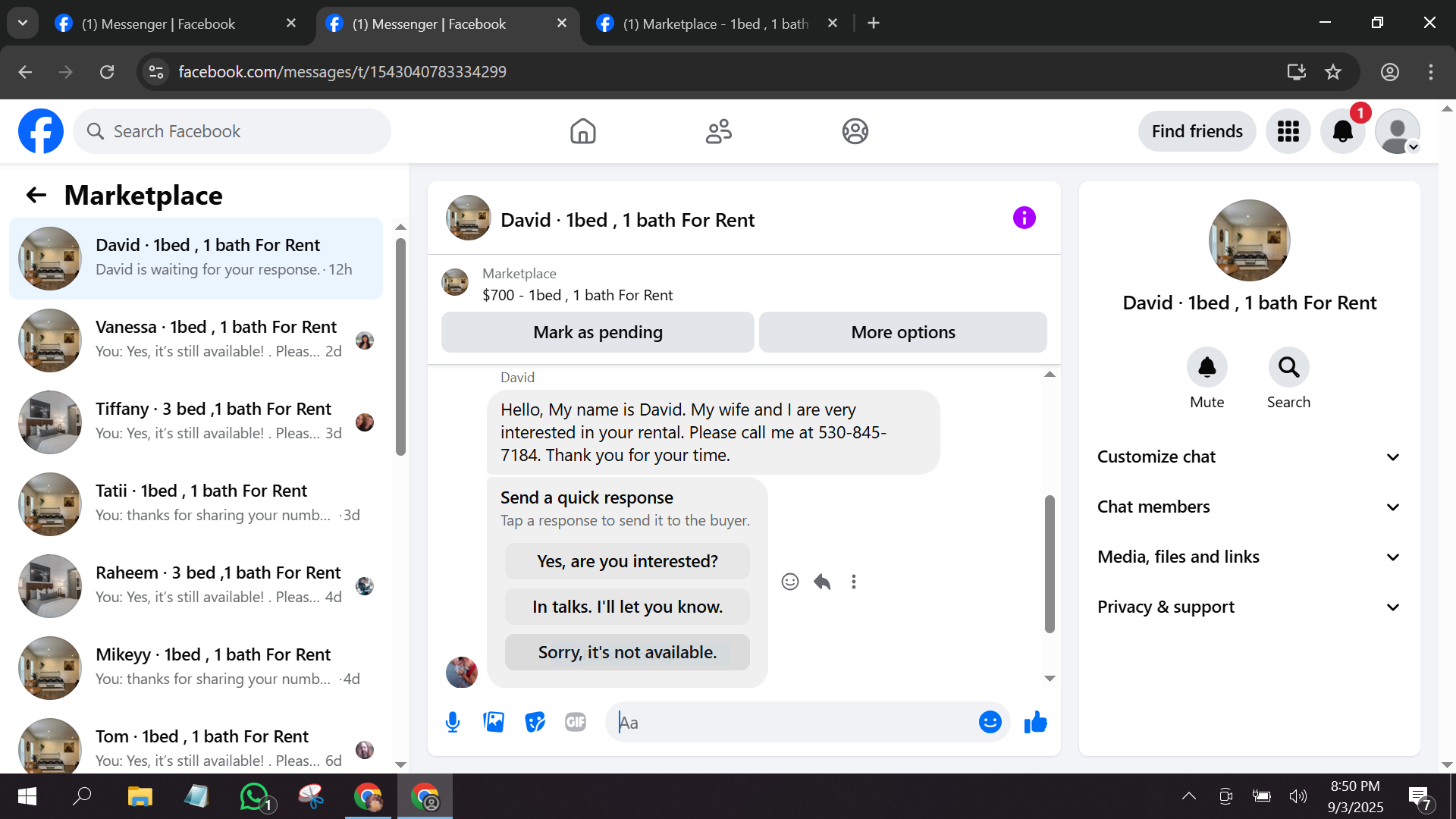Open the tab search dropdown in Chrome
The width and height of the screenshot is (1456, 819).
(23, 24)
